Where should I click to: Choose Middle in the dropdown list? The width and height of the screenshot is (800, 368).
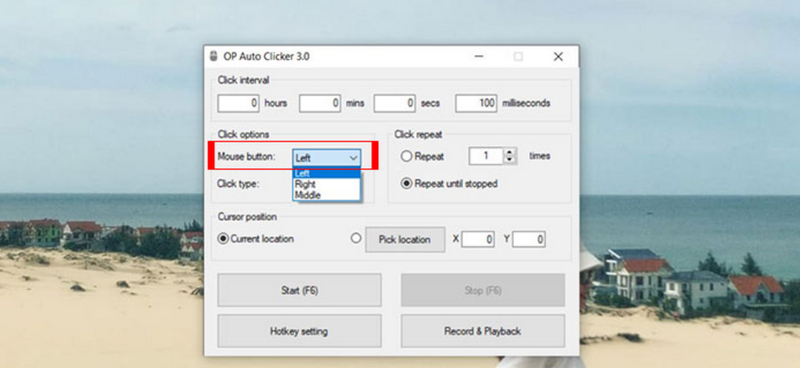[327, 194]
